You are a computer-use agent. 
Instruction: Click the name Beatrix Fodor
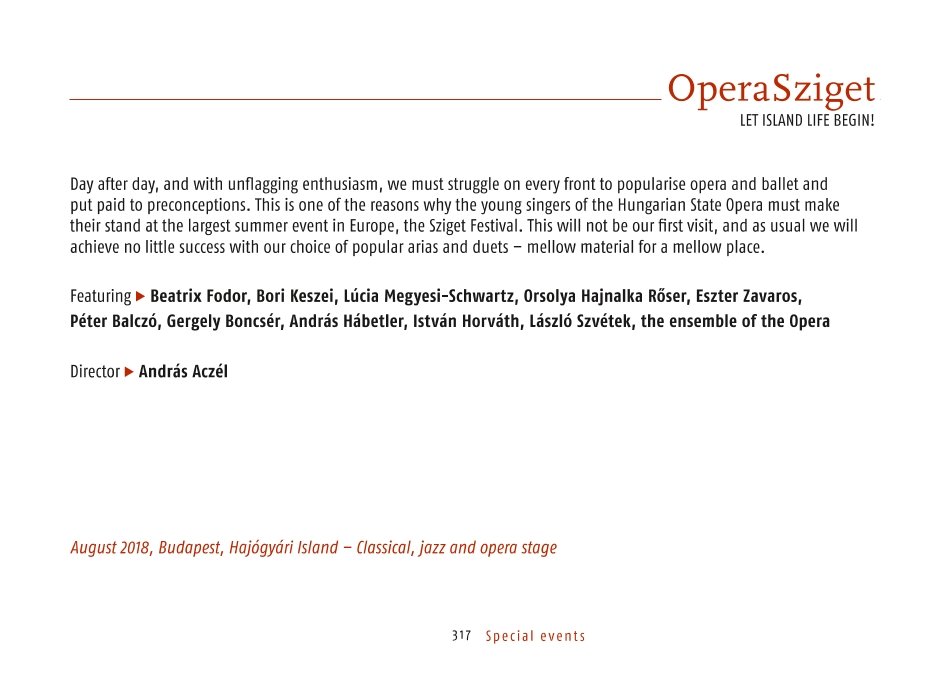point(199,296)
